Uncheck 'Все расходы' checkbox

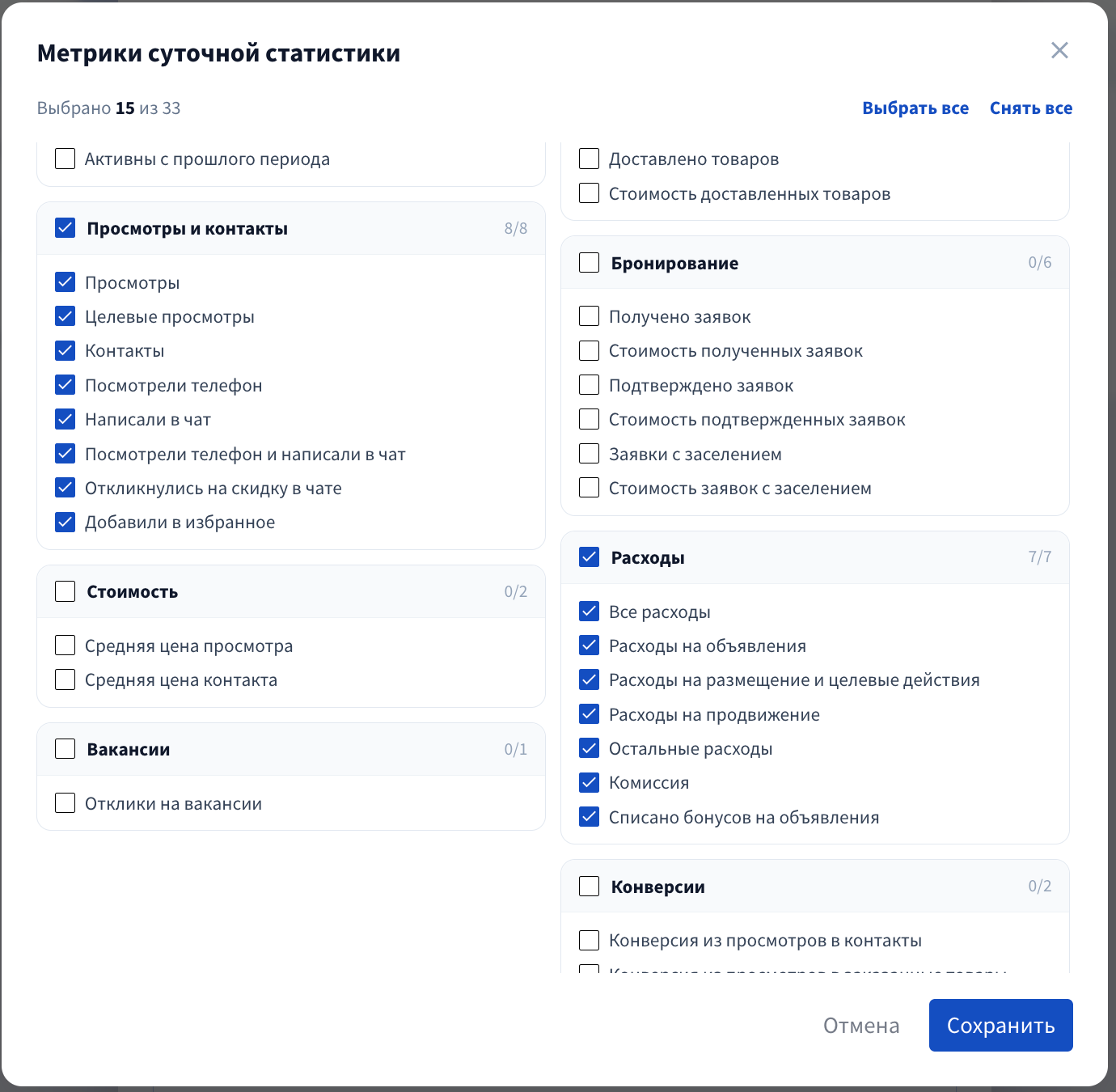[590, 612]
